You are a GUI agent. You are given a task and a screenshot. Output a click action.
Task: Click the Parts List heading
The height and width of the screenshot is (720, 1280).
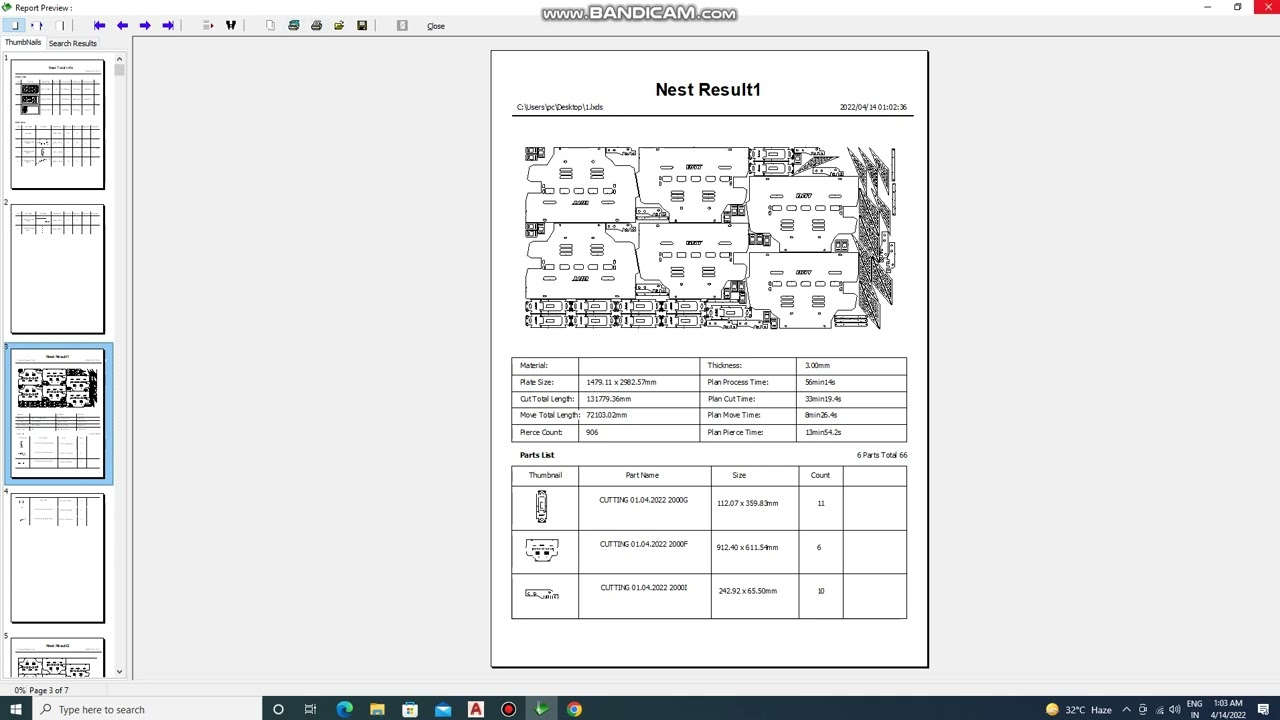click(537, 455)
